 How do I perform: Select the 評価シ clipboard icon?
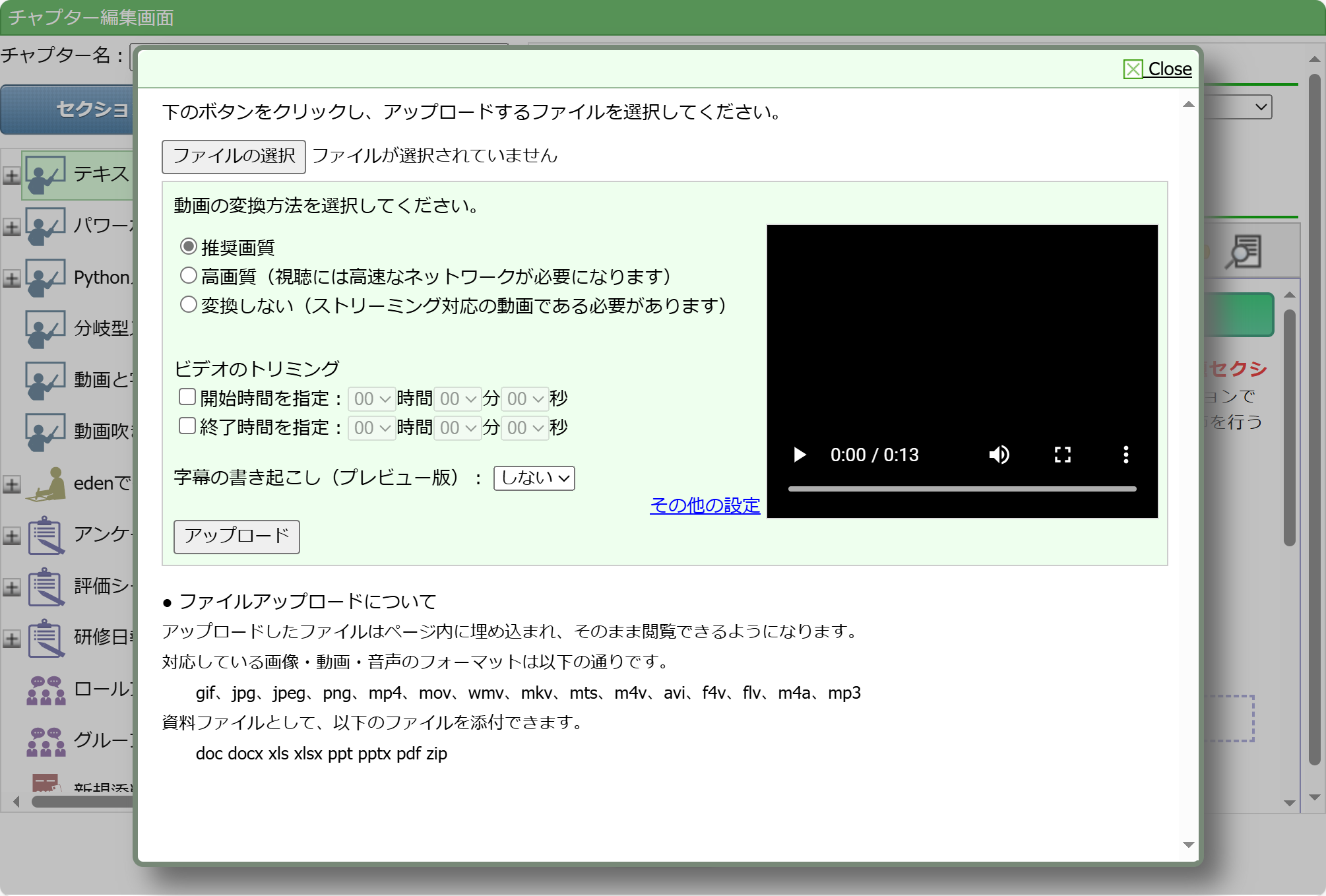click(x=46, y=587)
